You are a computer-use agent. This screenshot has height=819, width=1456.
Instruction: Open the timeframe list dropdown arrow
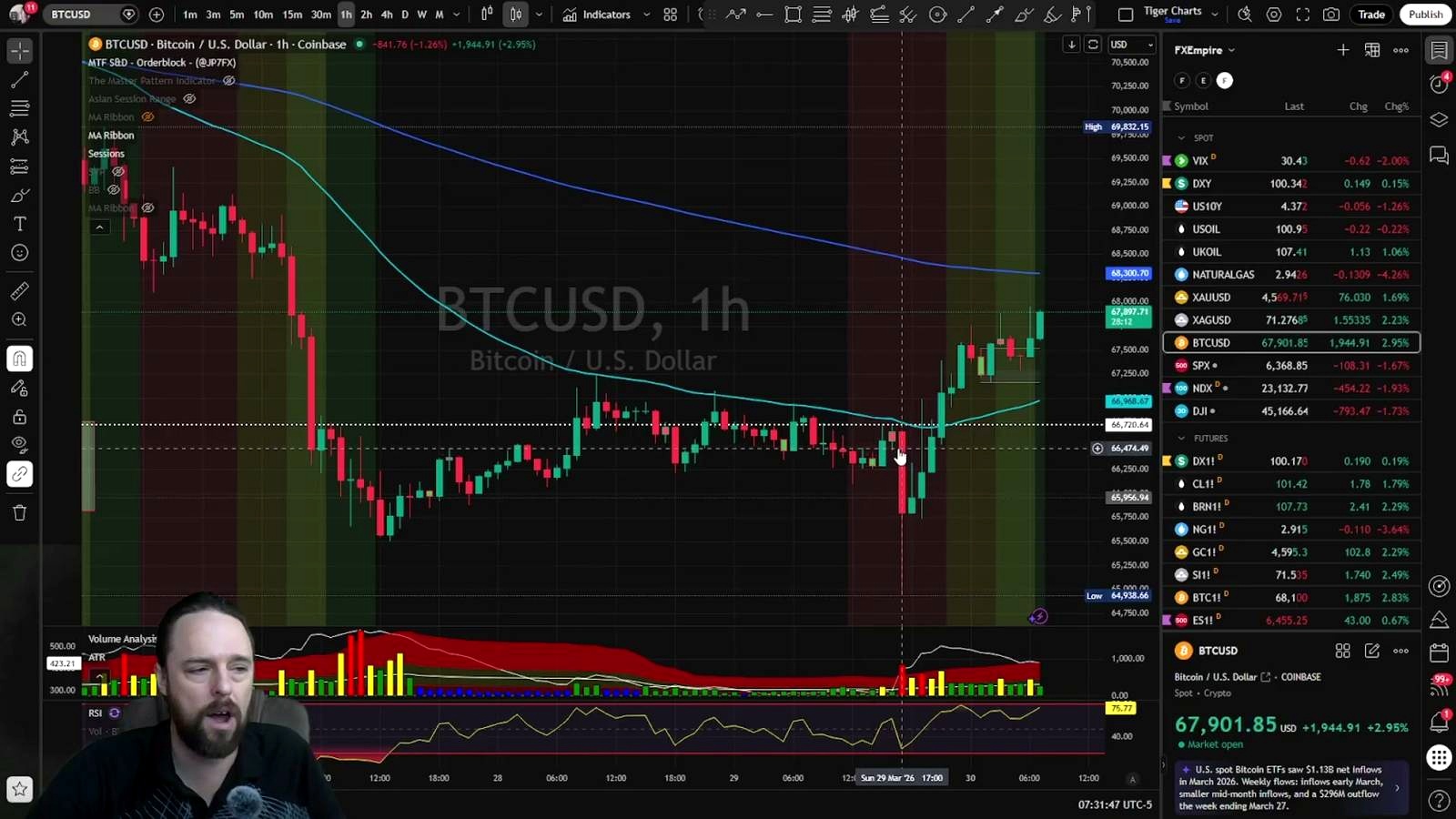[457, 15]
